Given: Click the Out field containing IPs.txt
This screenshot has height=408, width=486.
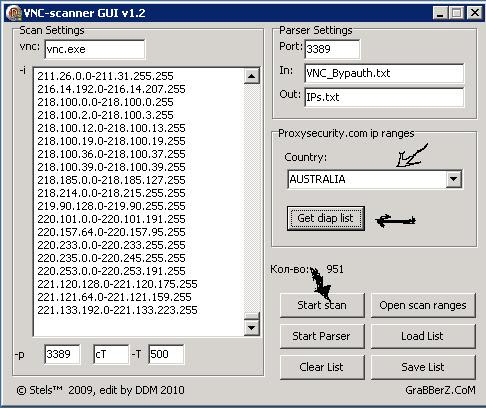Looking at the screenshot, I should coord(384,97).
